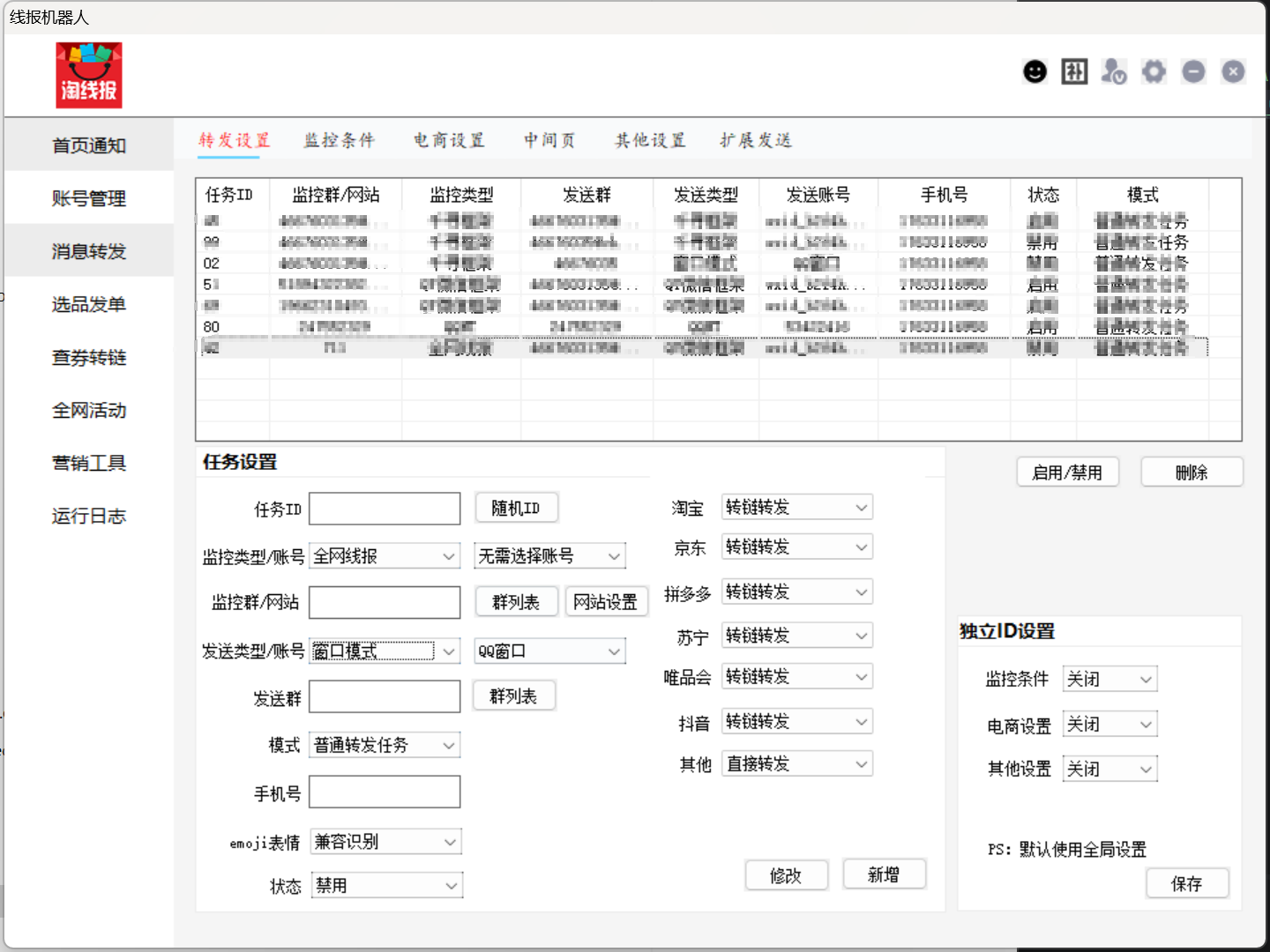Click the 随机ID button
1270x952 pixels.
[x=516, y=507]
